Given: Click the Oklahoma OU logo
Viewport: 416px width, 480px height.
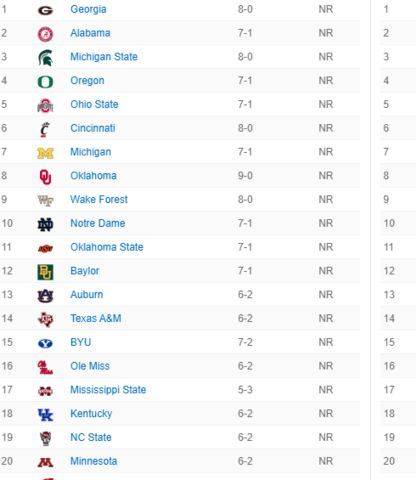Looking at the screenshot, I should point(45,177).
